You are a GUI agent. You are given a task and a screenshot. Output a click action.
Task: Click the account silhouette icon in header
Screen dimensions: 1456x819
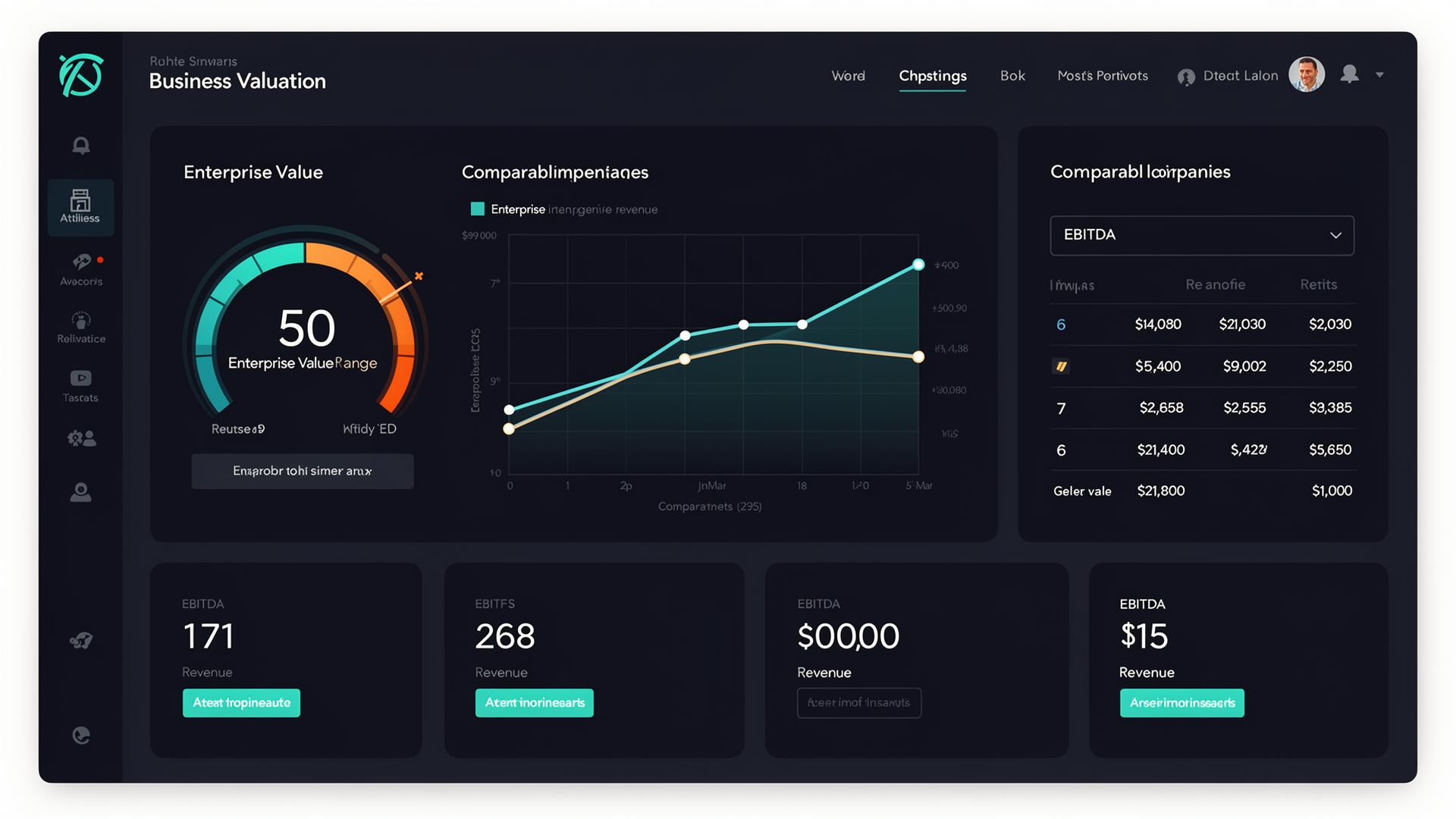point(1350,74)
